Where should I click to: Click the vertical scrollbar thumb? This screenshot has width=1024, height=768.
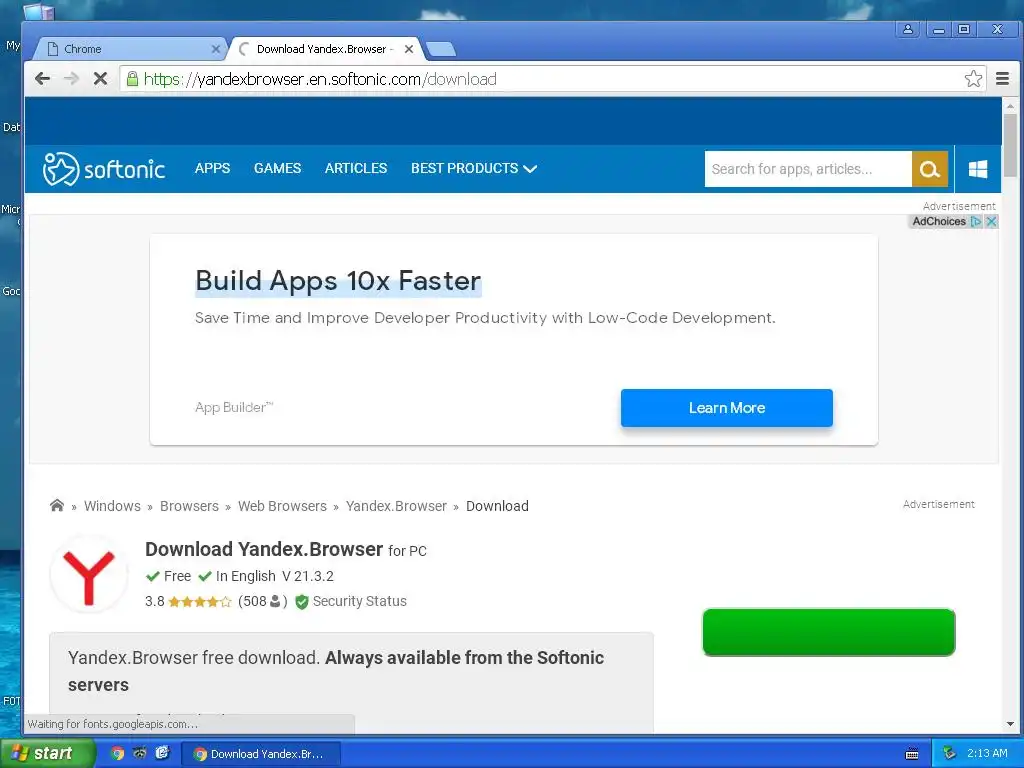coord(1010,145)
